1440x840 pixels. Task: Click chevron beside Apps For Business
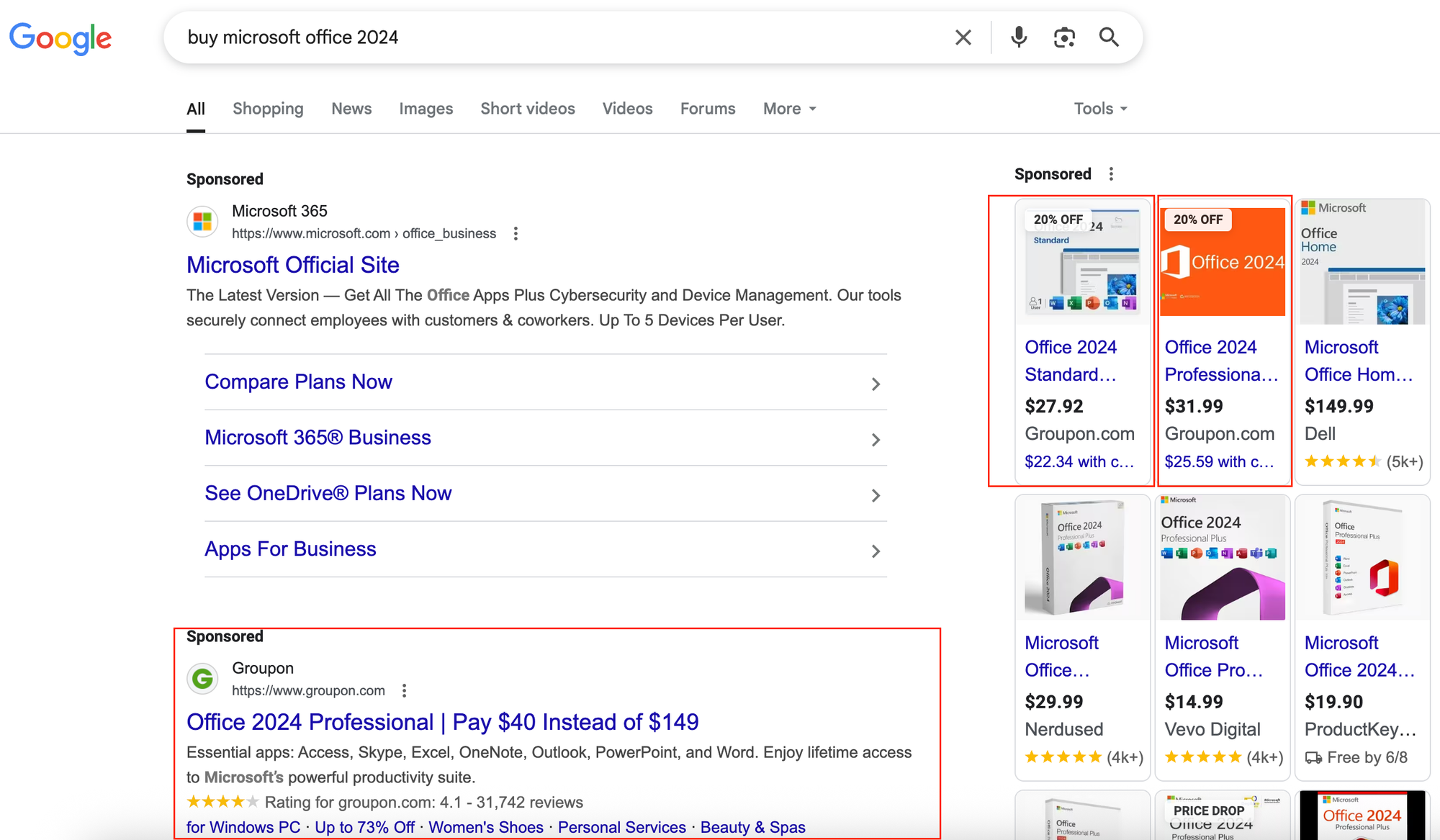click(x=876, y=551)
